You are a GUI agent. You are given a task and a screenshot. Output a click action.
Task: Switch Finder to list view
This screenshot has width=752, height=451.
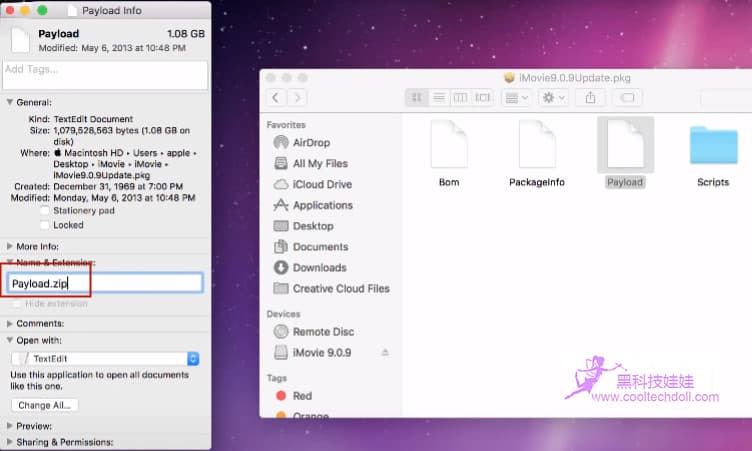tap(438, 98)
